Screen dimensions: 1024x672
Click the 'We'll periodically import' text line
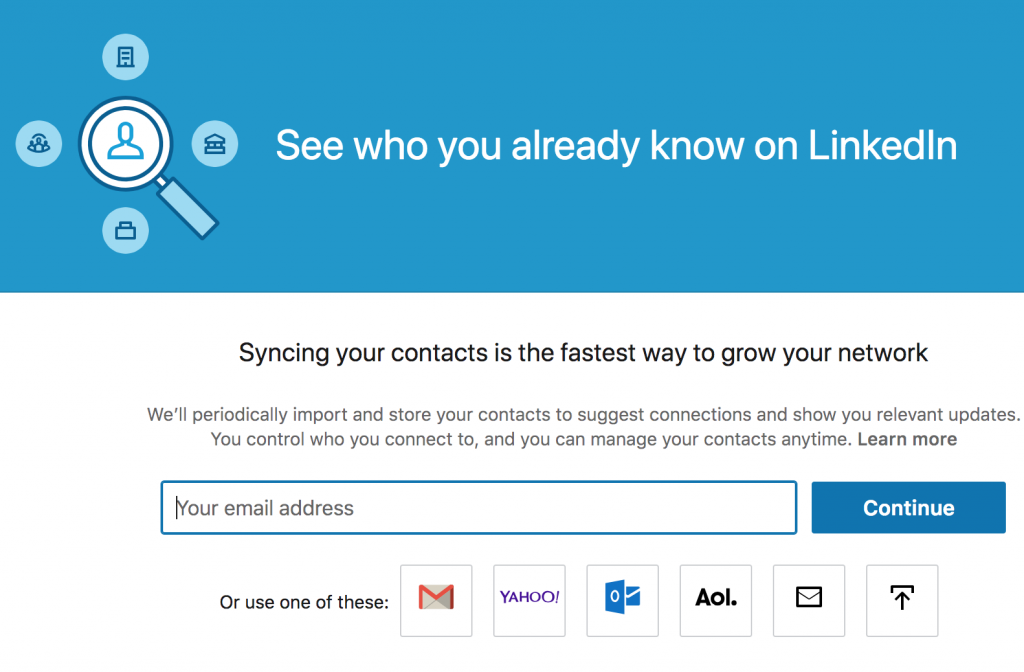pos(583,414)
